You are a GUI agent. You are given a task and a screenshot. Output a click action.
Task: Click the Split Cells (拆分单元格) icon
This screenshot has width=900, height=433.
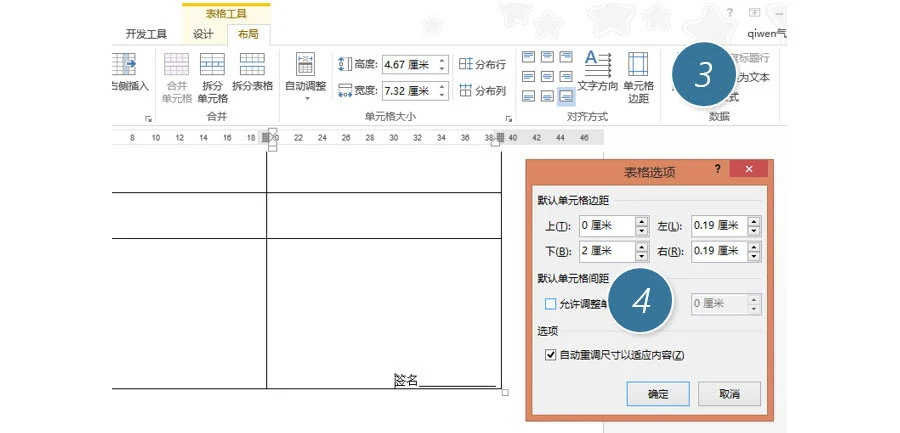coord(212,65)
